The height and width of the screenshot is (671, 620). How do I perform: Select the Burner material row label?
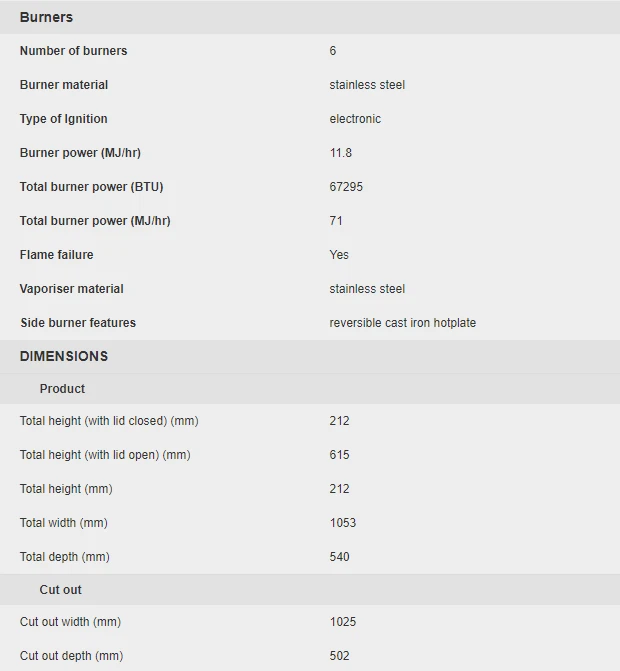pos(64,85)
